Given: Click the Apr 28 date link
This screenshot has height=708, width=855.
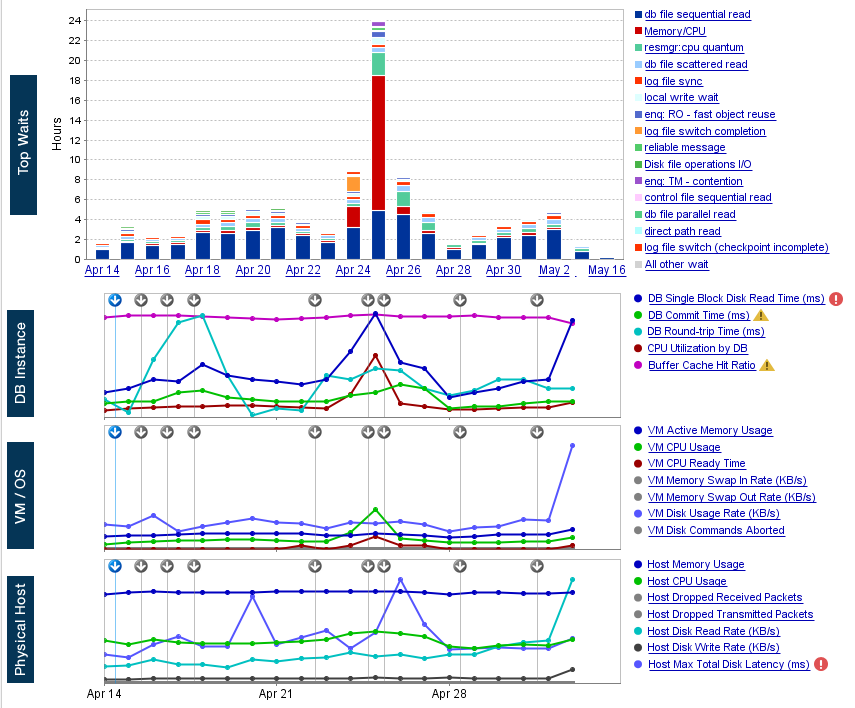Looking at the screenshot, I should [453, 270].
